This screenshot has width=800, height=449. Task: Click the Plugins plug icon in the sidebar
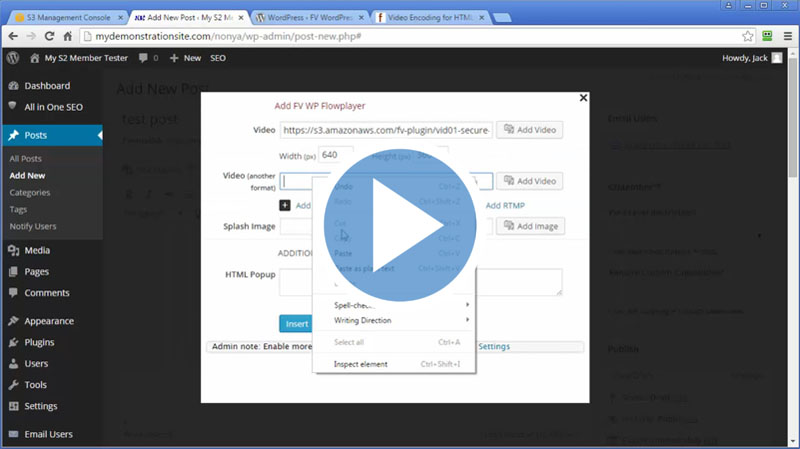(x=13, y=342)
